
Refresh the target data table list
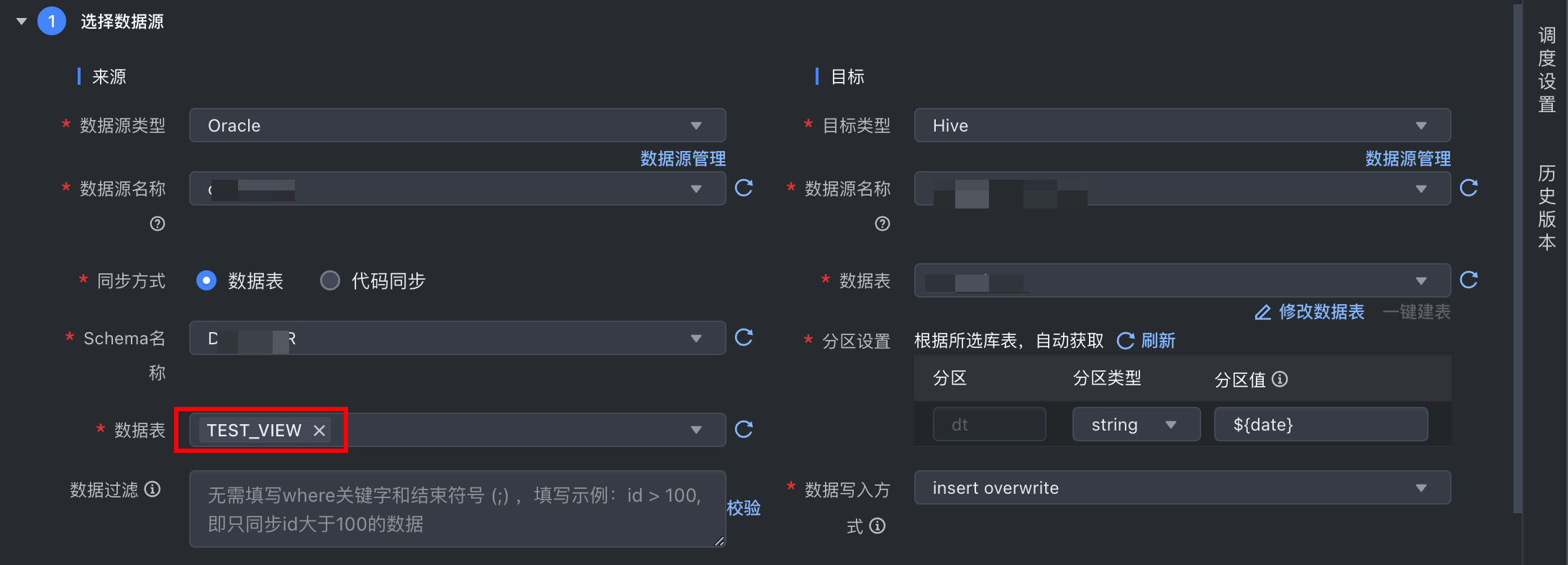click(x=1469, y=280)
